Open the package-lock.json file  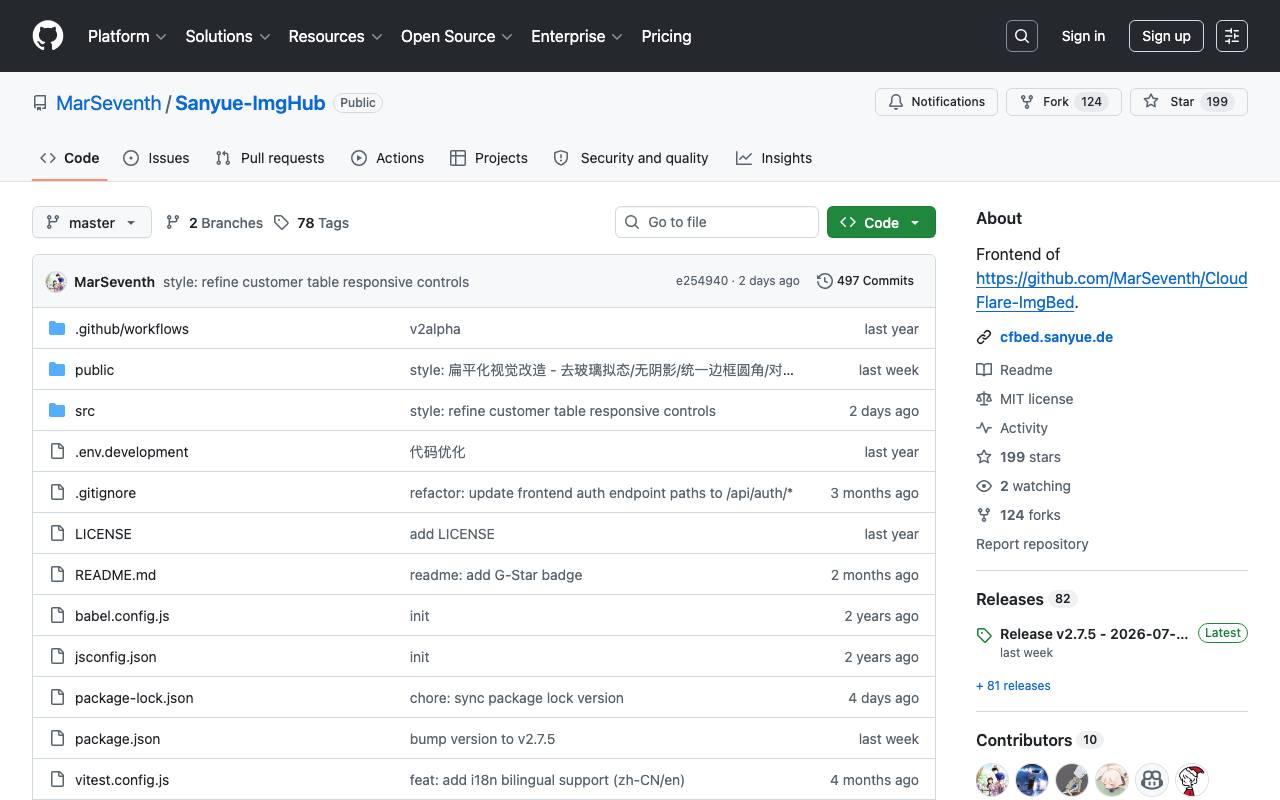[134, 698]
